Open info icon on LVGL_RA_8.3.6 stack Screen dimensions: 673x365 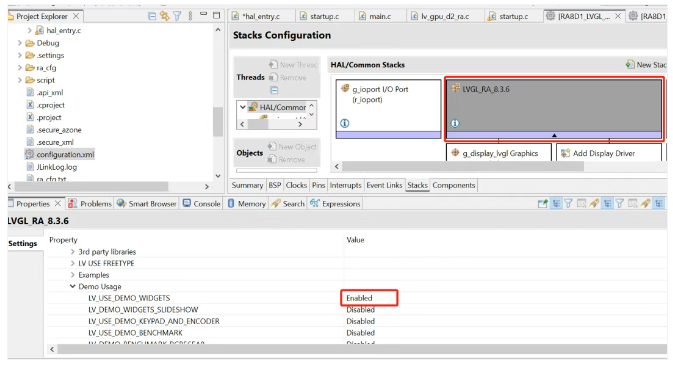tap(455, 123)
